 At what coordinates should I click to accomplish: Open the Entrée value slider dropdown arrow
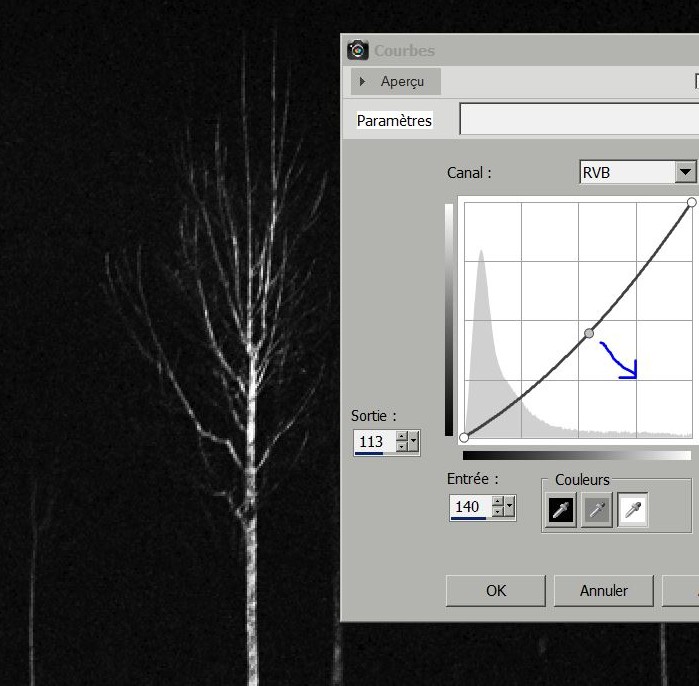pos(510,507)
